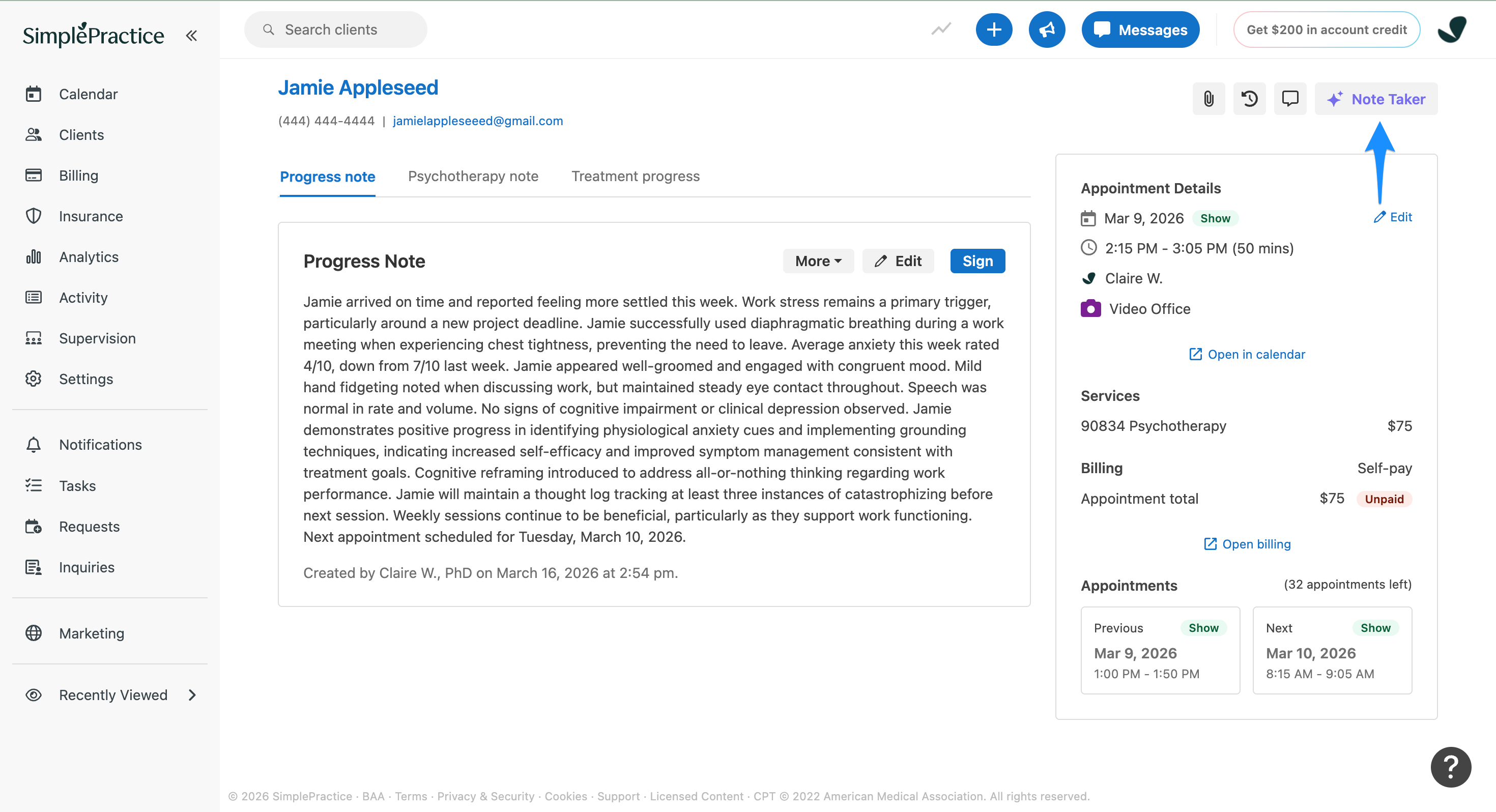Toggle Show status on Next appointment

point(1375,628)
